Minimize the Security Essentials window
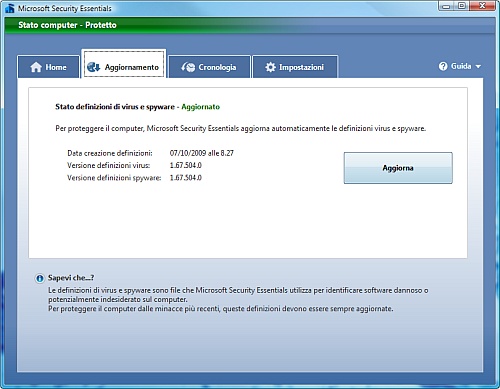 (447, 6)
